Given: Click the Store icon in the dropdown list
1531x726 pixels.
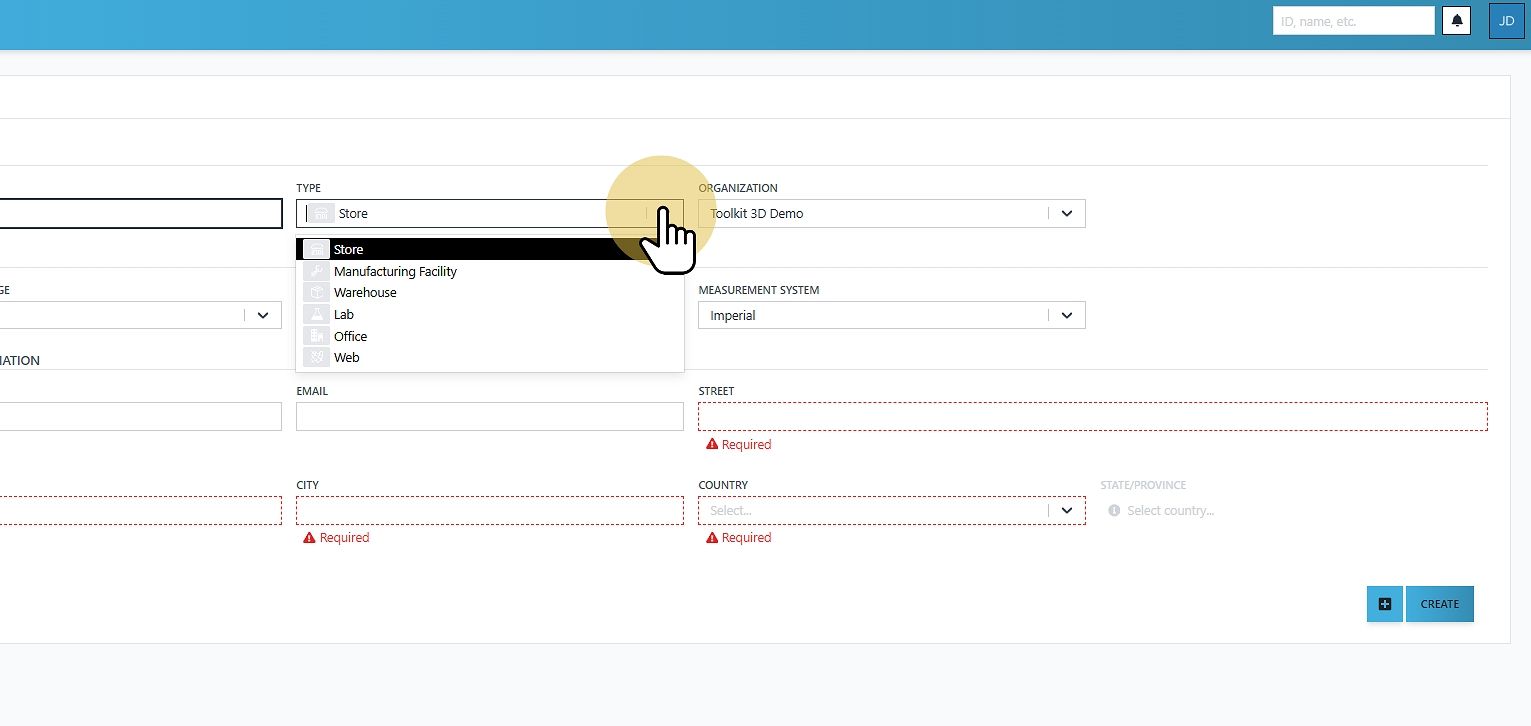Looking at the screenshot, I should [316, 249].
